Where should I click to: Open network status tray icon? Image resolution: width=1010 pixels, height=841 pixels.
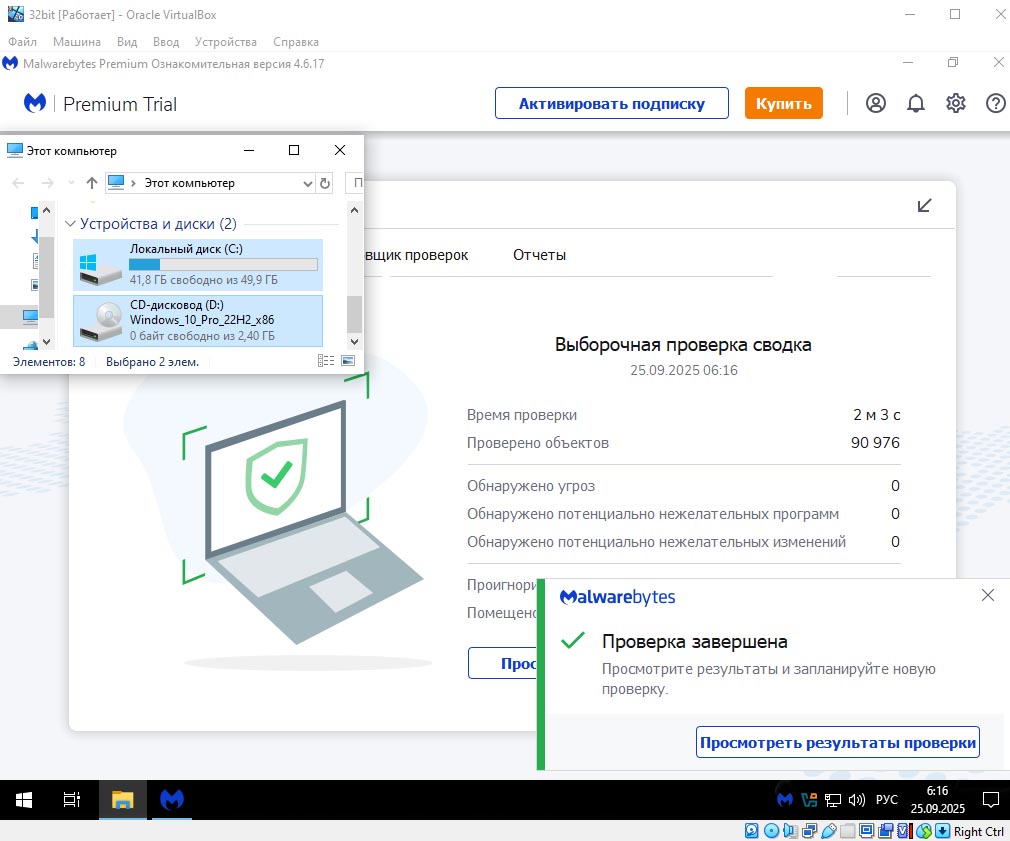pyautogui.click(x=833, y=800)
